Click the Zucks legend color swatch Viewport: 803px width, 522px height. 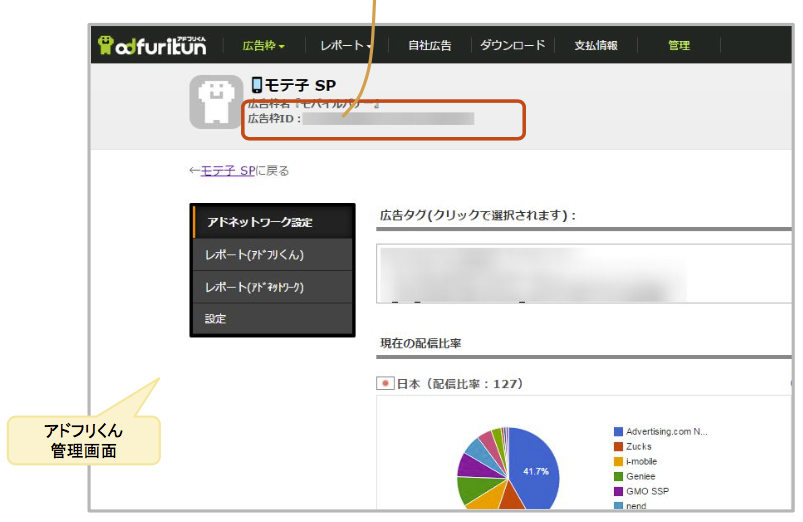pyautogui.click(x=618, y=447)
